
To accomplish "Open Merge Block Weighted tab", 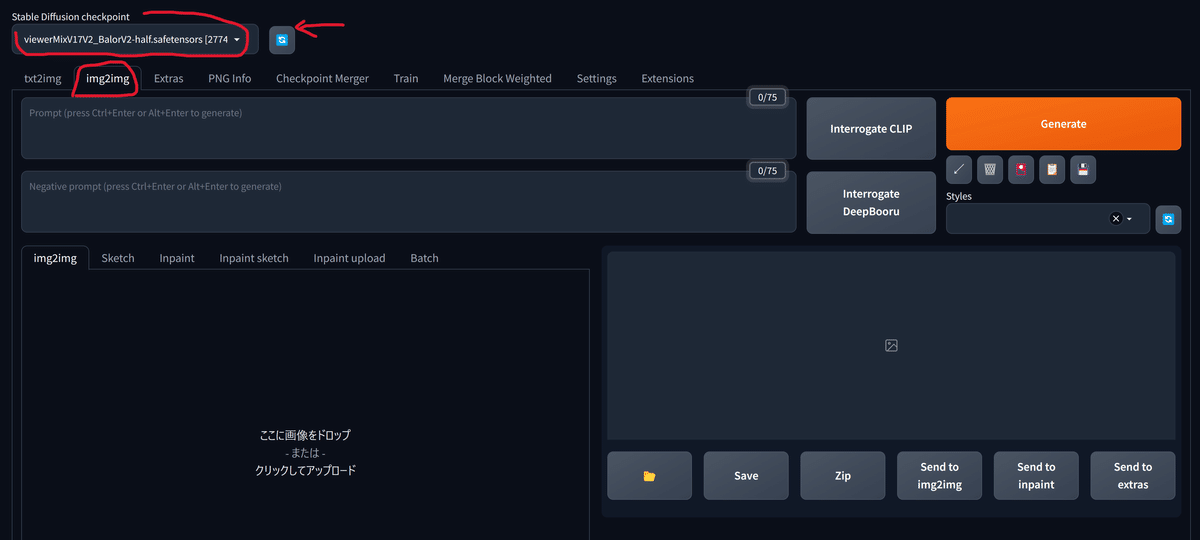I will 497,78.
